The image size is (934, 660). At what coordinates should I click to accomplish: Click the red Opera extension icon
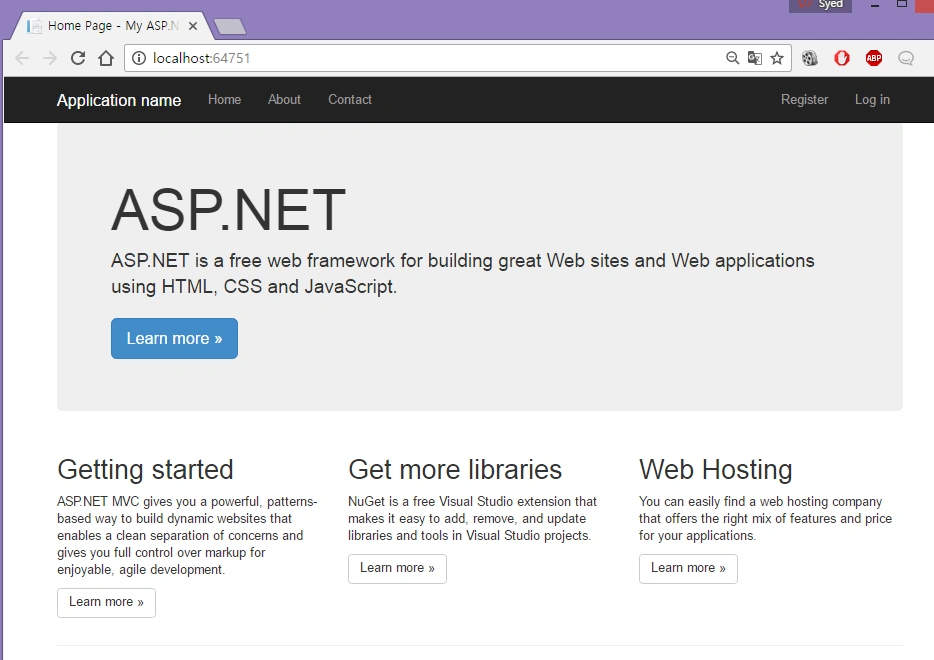point(842,58)
